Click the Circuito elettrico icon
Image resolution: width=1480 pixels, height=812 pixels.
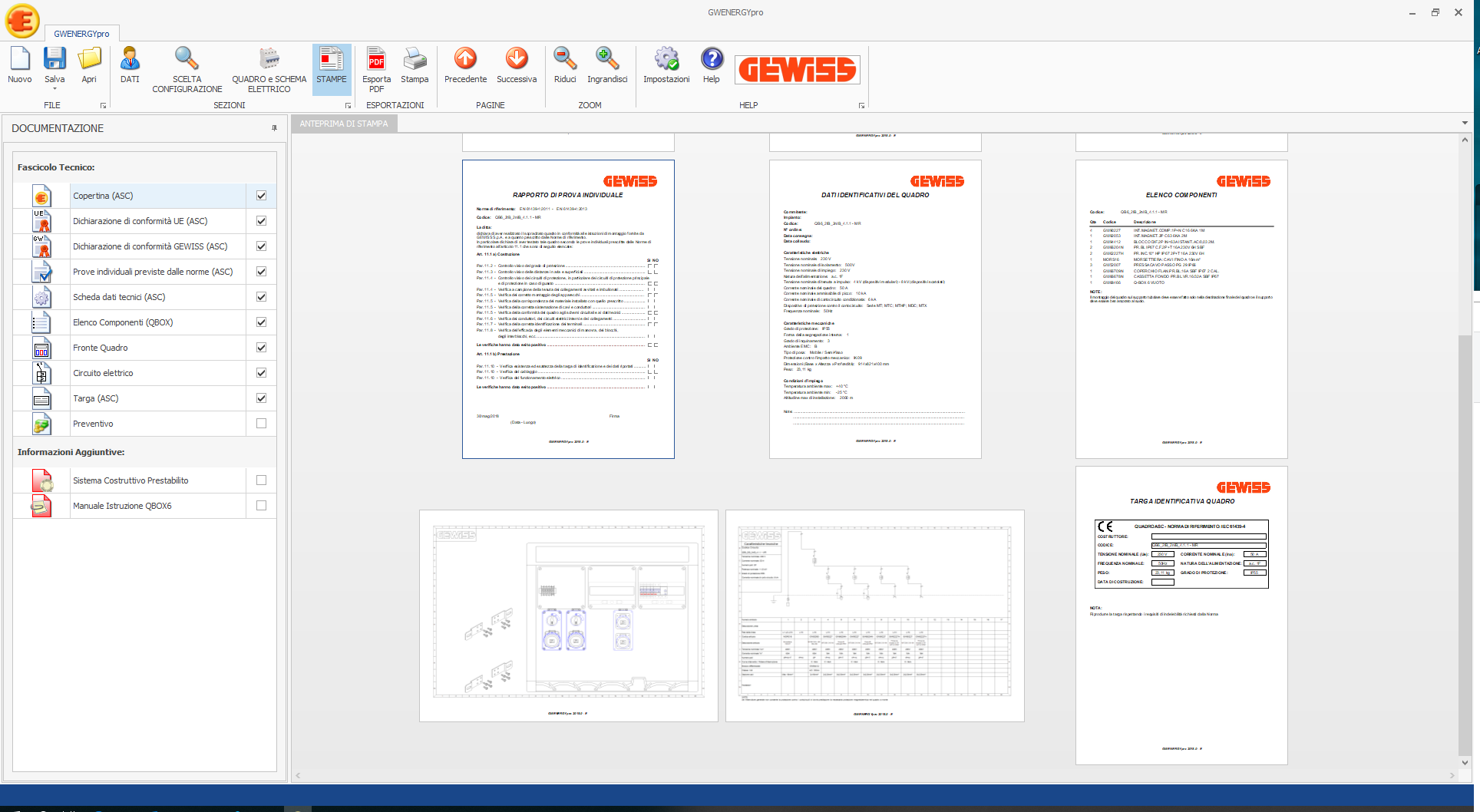(41, 373)
